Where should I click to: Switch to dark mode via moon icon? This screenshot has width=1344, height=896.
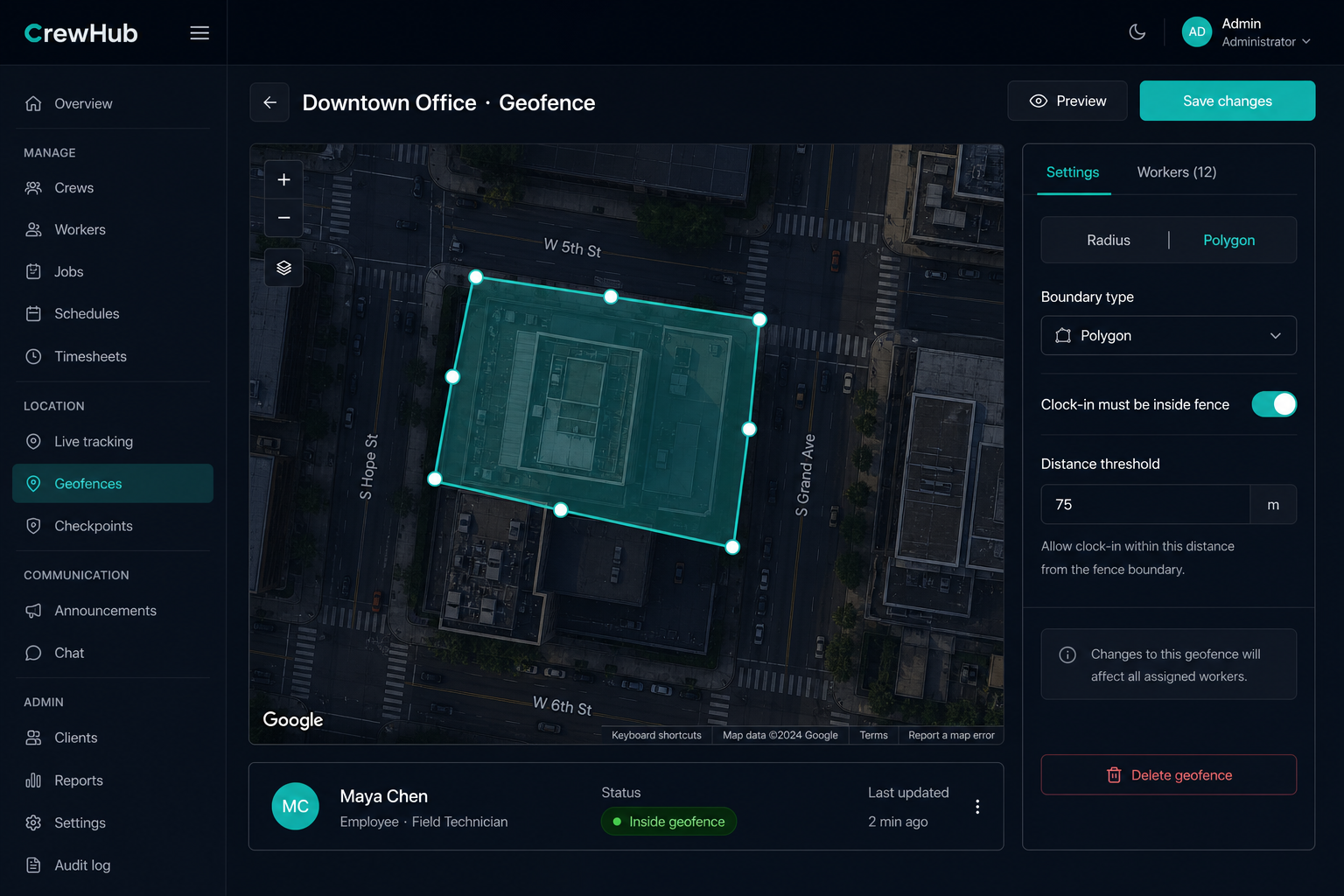coord(1137,32)
